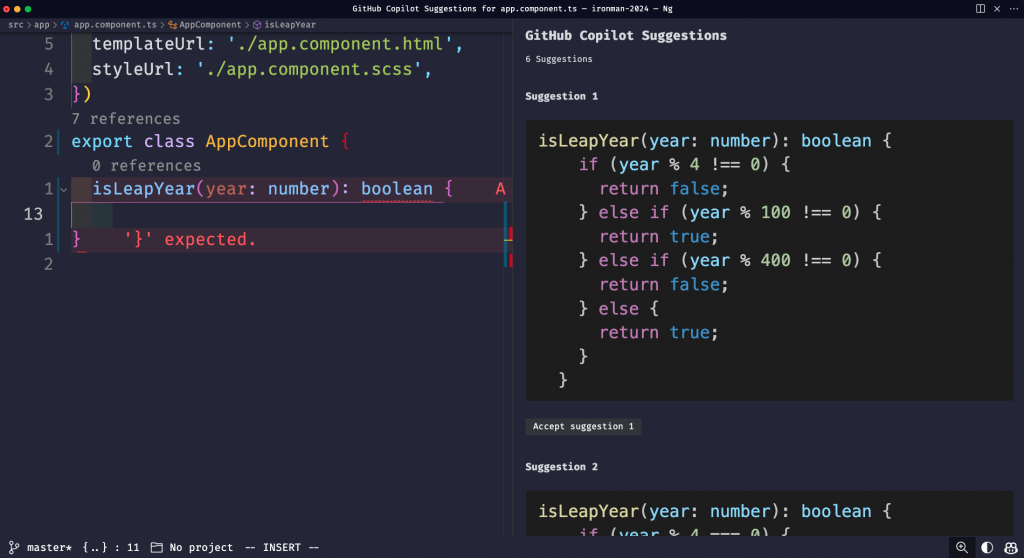Click the empty editor line 13
Screen dimensions: 1024x558
(x=287, y=214)
